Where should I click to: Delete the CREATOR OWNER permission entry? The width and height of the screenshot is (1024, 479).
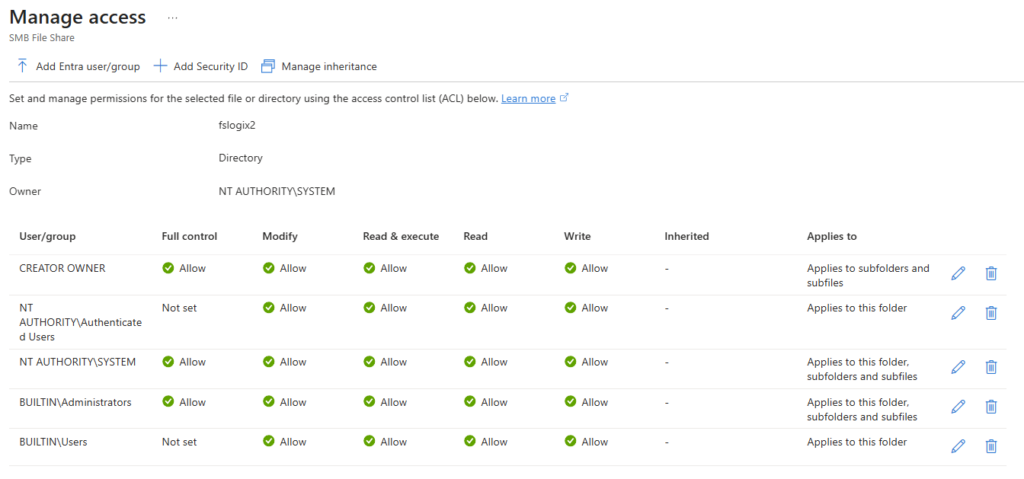[991, 273]
